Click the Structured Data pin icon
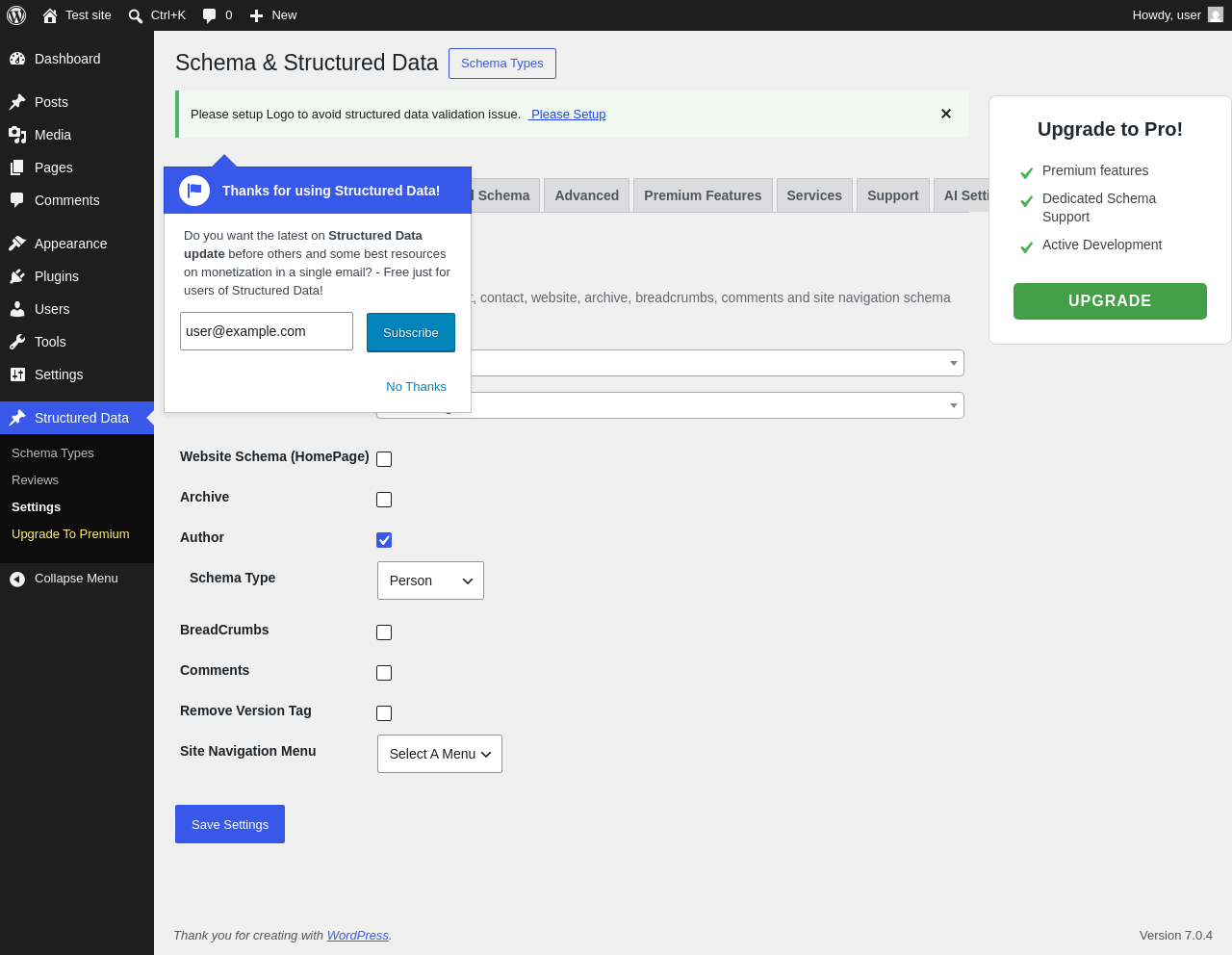The height and width of the screenshot is (955, 1232). (17, 418)
